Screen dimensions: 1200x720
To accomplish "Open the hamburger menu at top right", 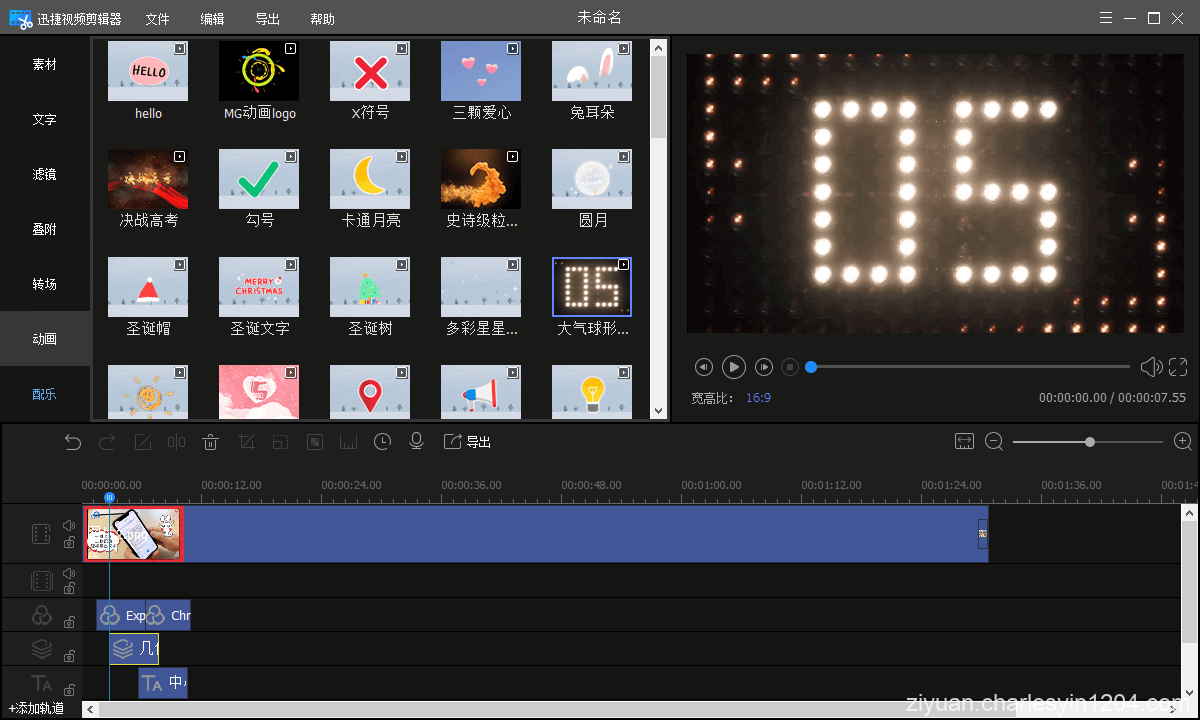I will coord(1105,17).
